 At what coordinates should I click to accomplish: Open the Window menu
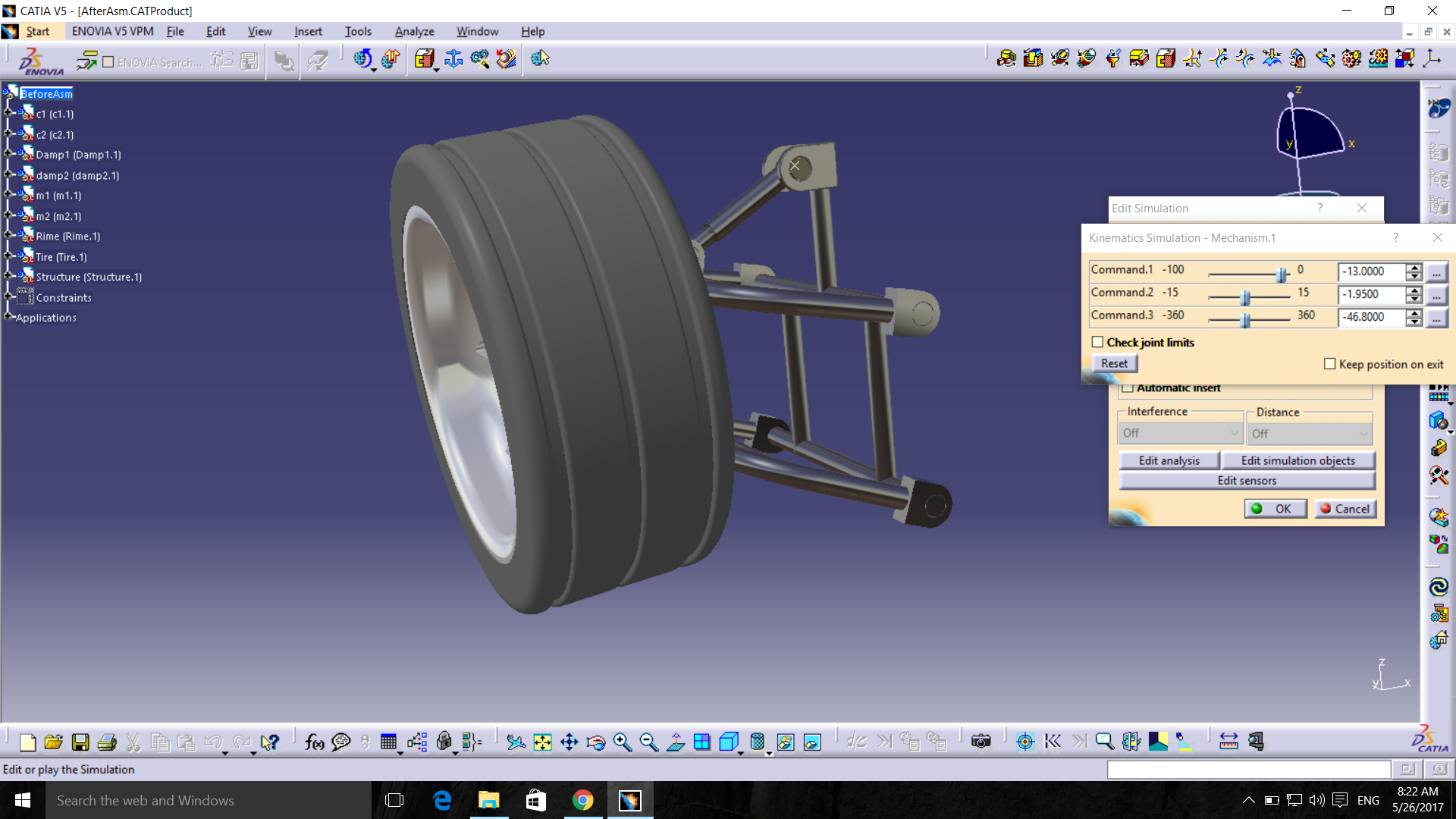click(477, 31)
